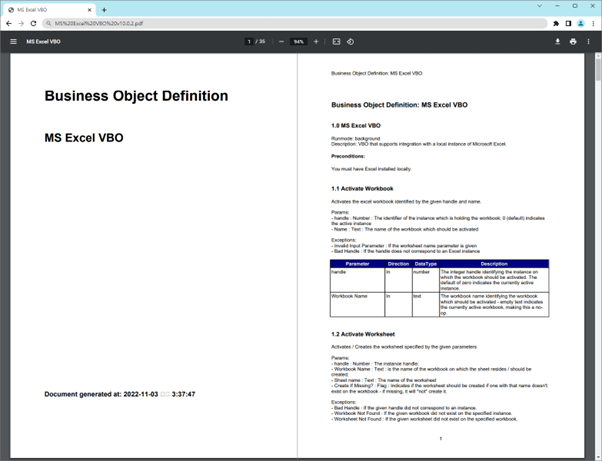Image resolution: width=602 pixels, height=461 pixels.
Task: Go forward in the browser
Action: [21, 23]
